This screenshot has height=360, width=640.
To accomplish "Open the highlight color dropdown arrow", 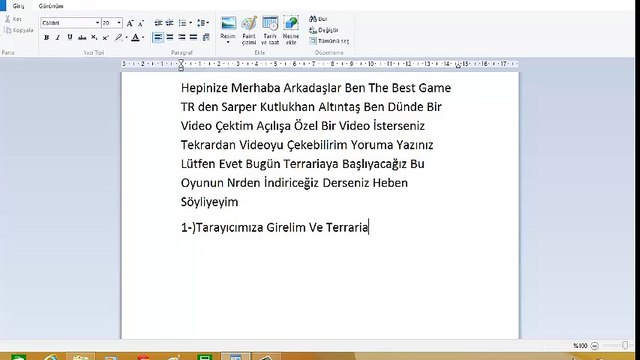I will (126, 38).
